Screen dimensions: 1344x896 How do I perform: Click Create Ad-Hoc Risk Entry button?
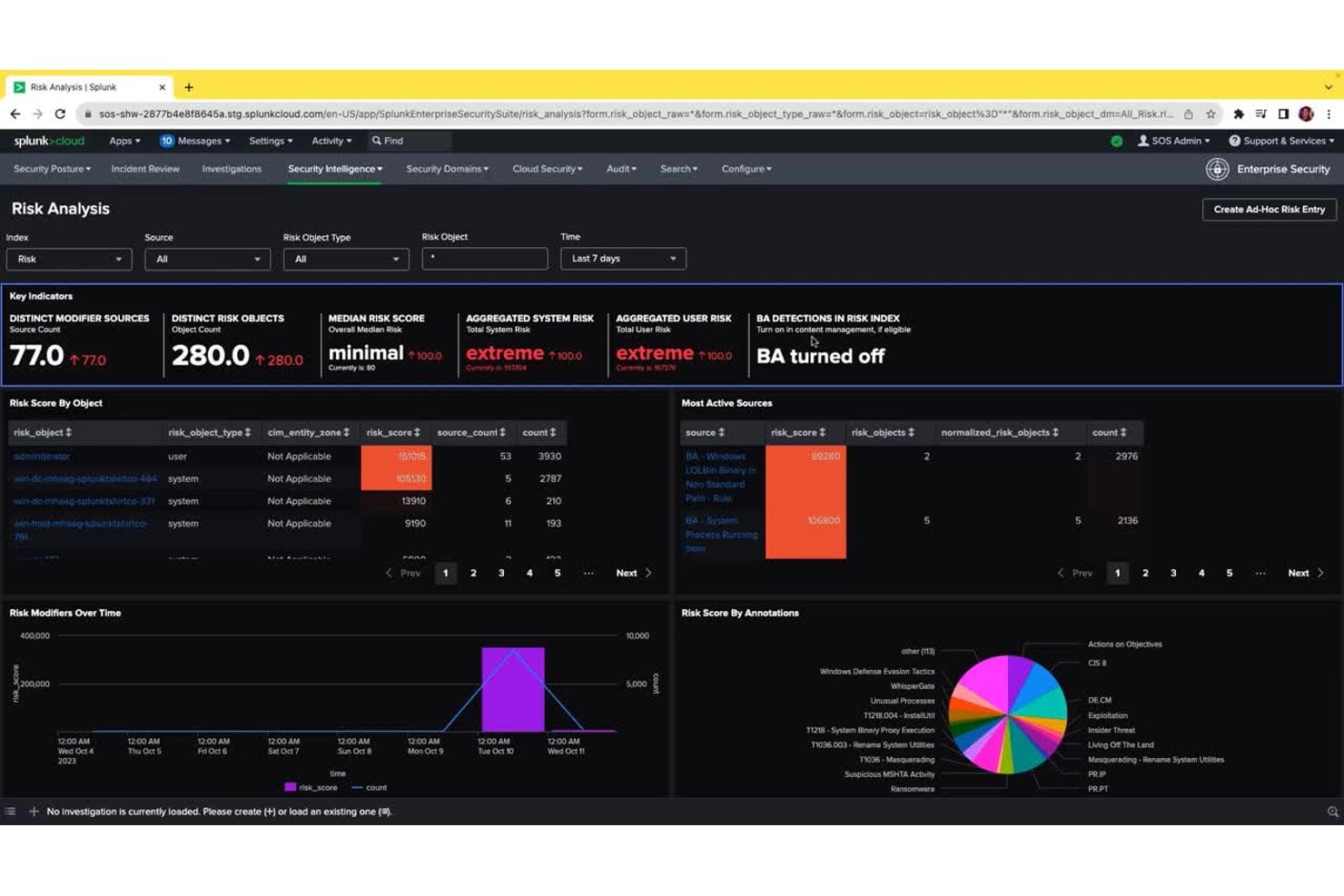(1269, 210)
